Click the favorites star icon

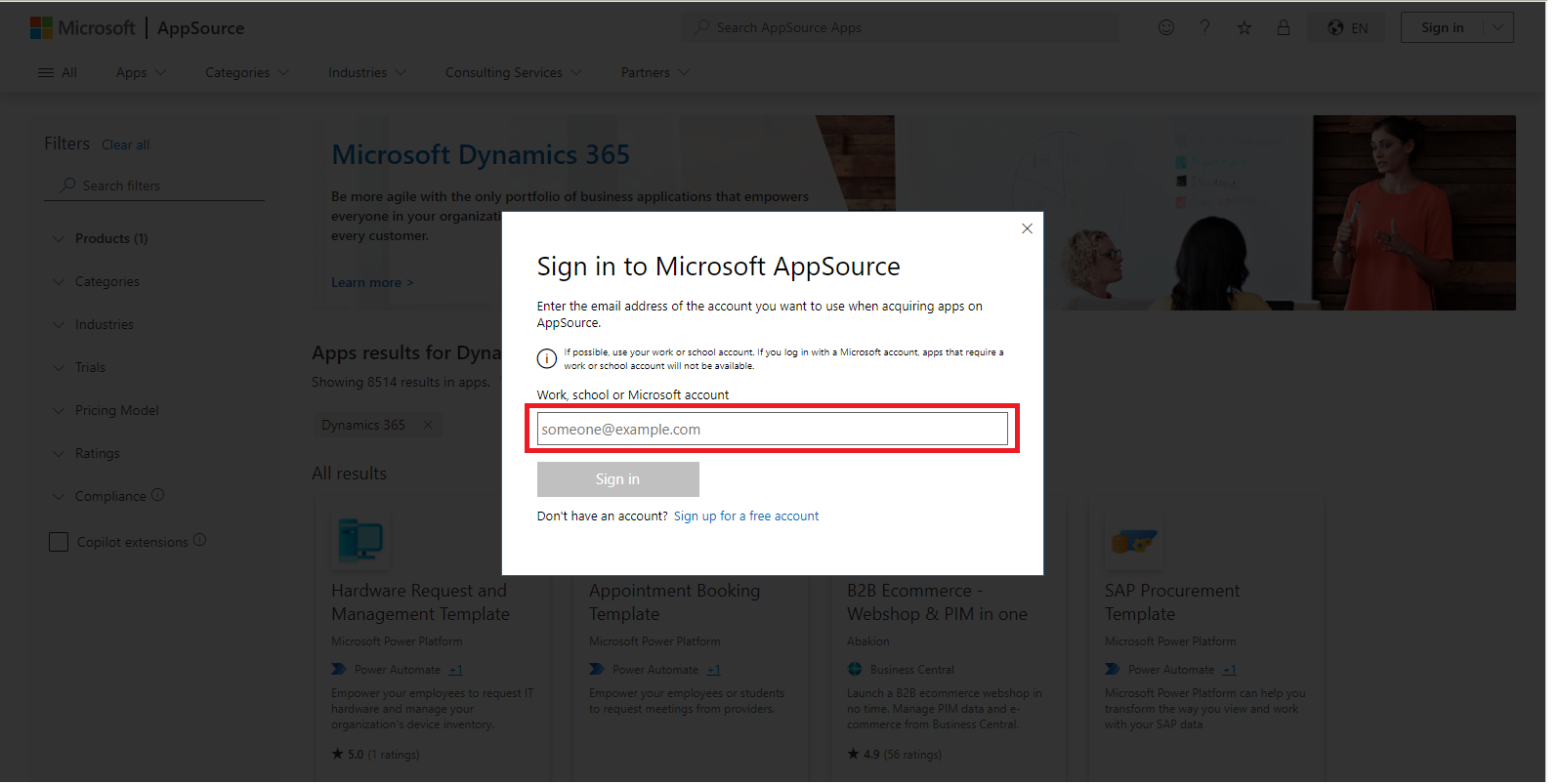point(1245,27)
